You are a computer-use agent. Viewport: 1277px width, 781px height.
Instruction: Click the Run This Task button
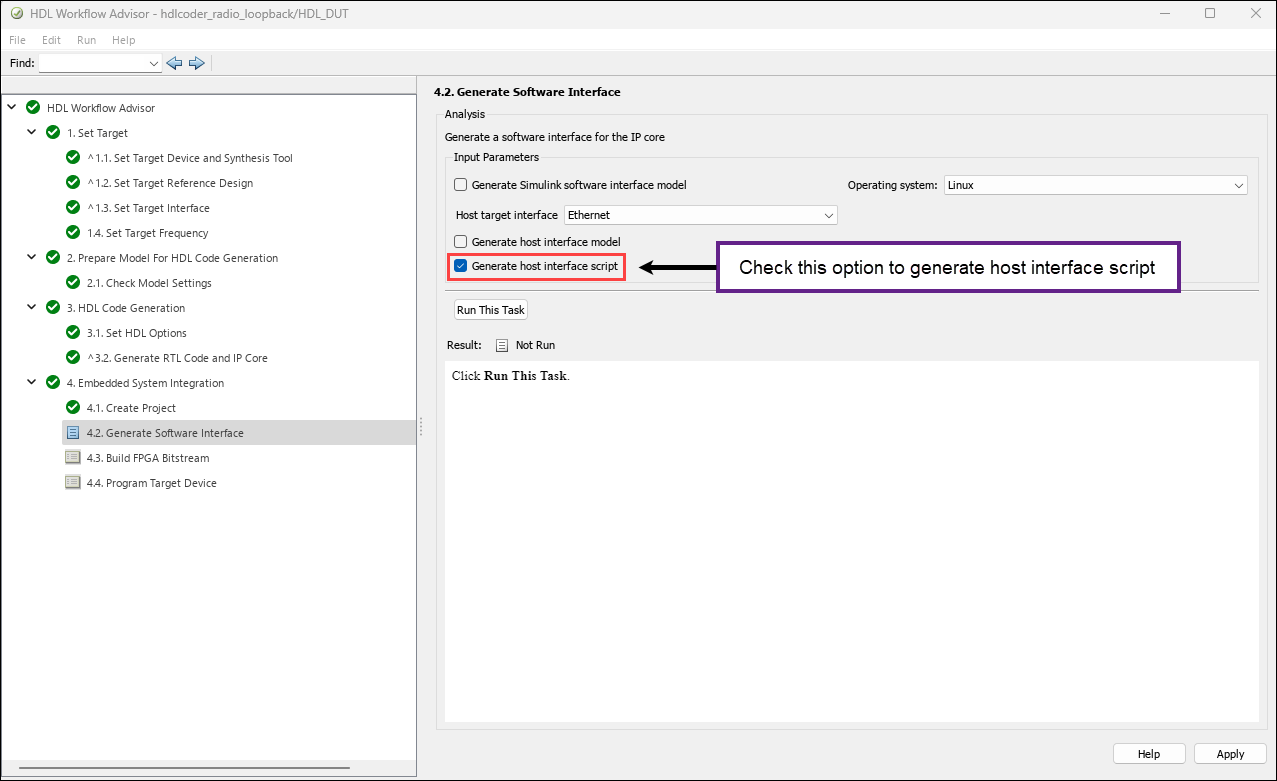click(x=491, y=310)
